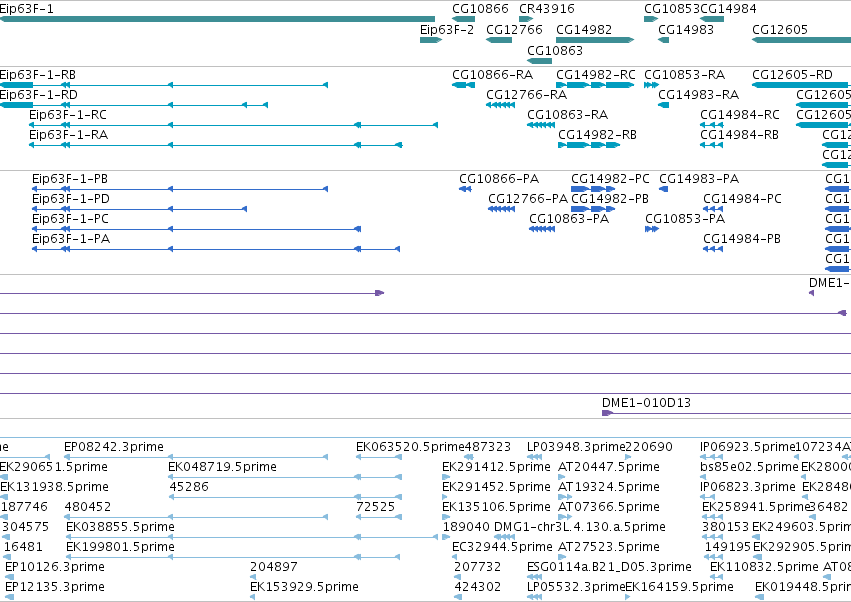Open transcript CG14982-RB
The height and width of the screenshot is (602, 851).
597,135
